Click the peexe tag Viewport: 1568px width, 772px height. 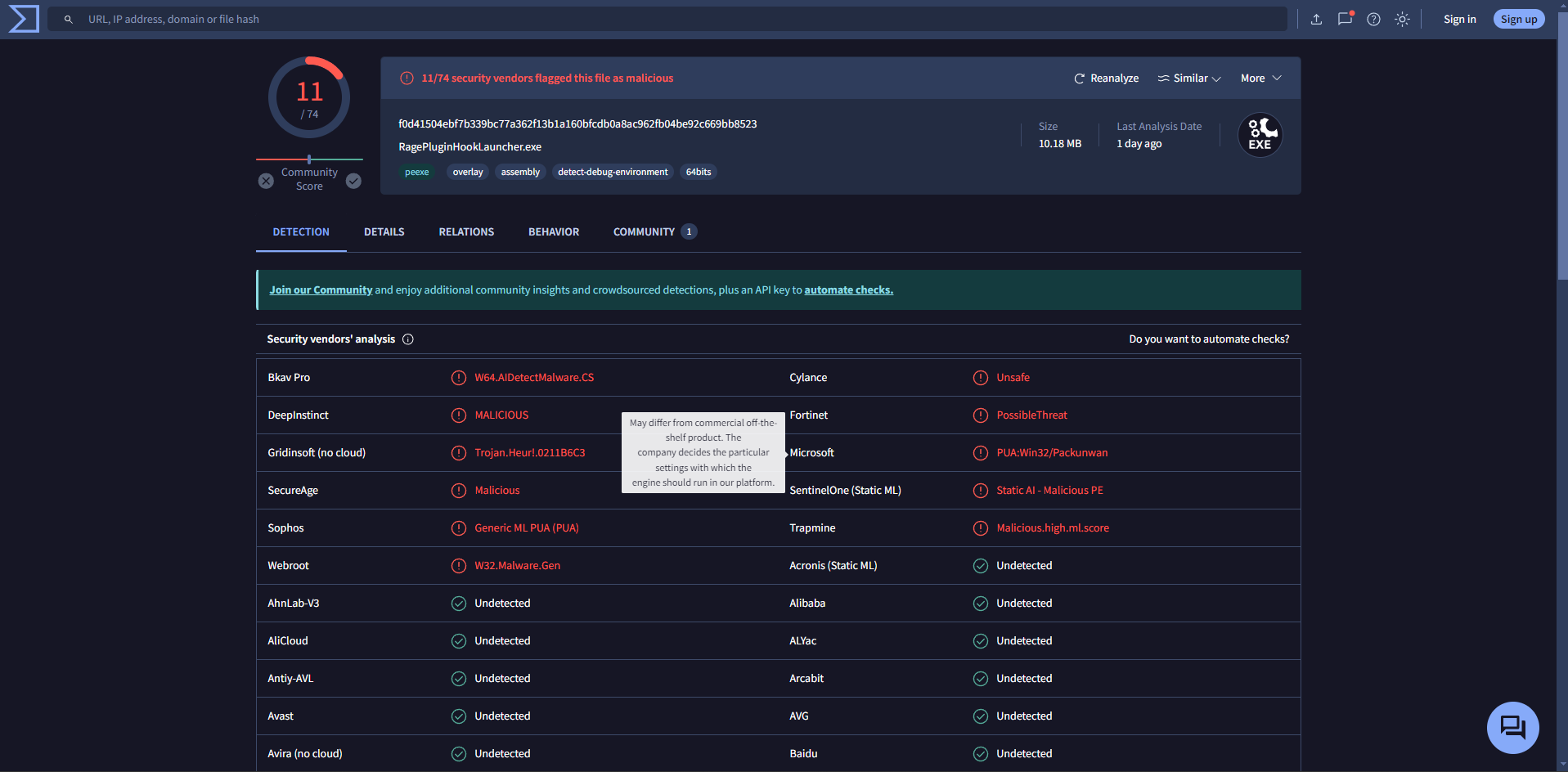[x=417, y=173]
